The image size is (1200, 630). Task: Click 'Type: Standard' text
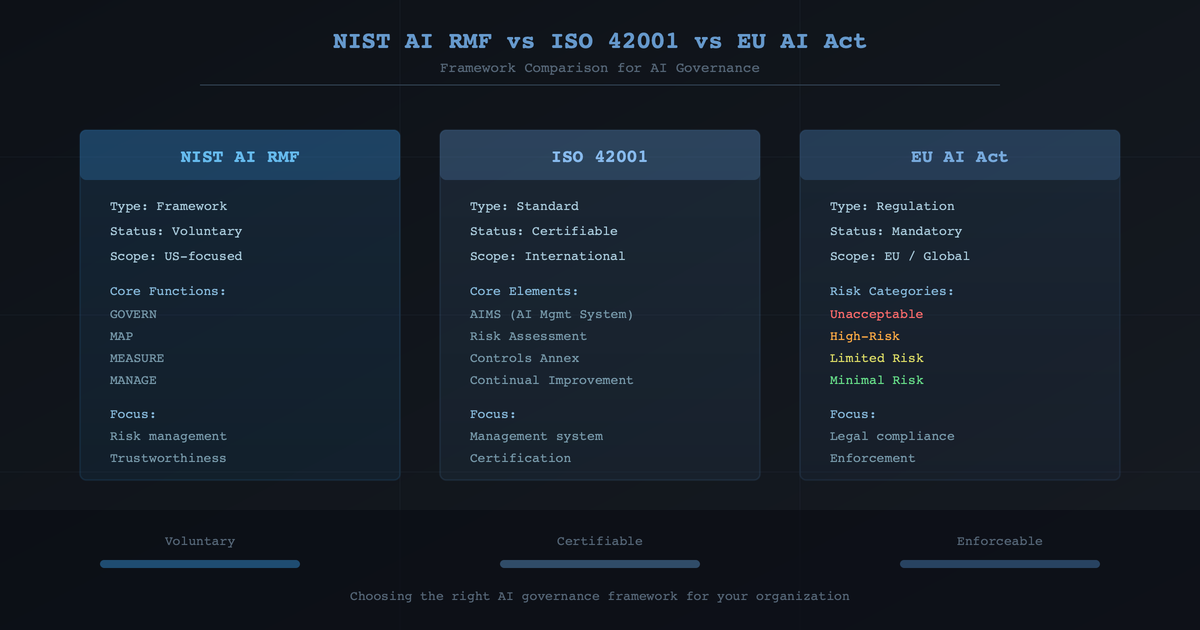[x=525, y=206]
